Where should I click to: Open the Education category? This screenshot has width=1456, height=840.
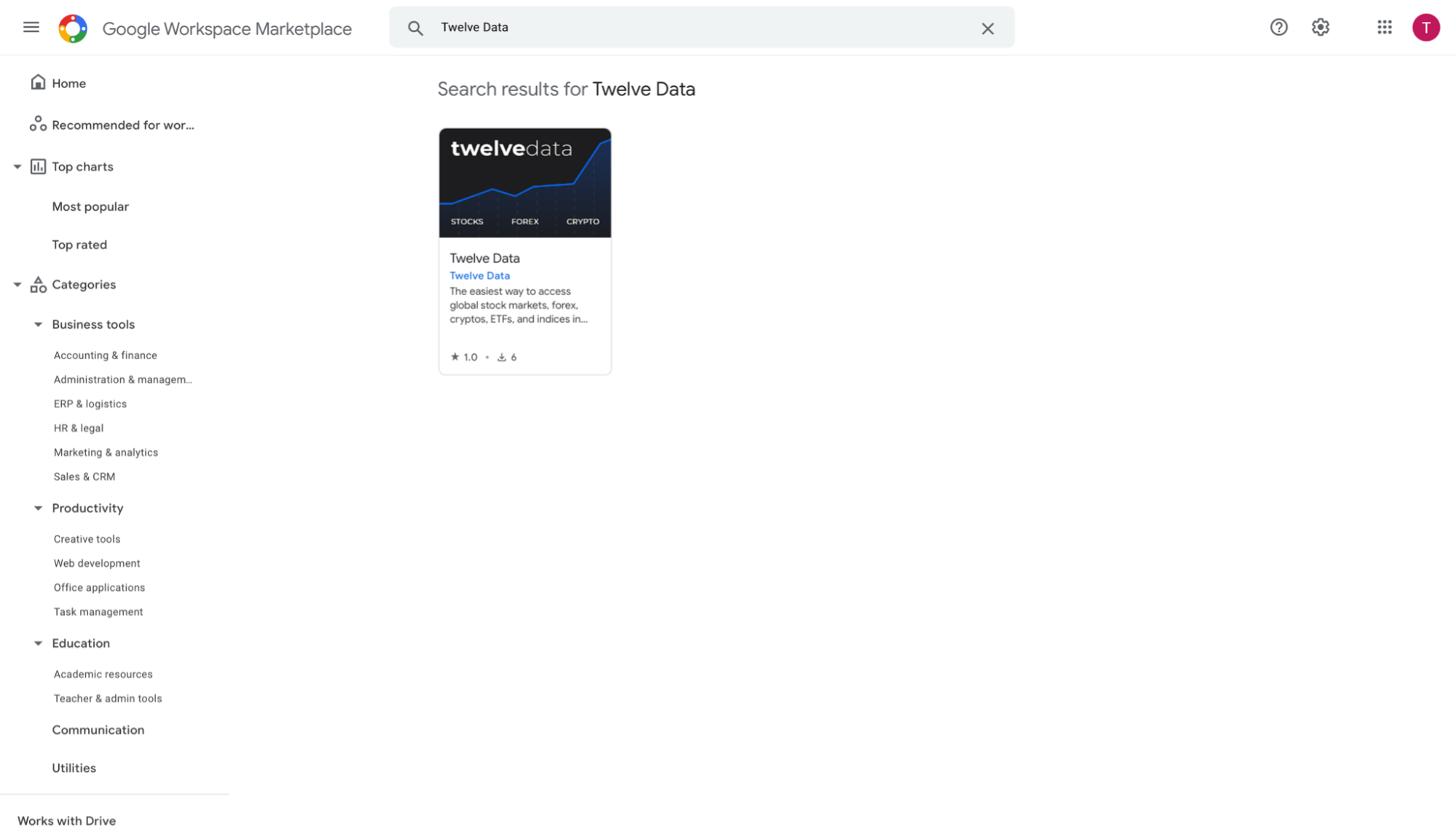pyautogui.click(x=80, y=643)
